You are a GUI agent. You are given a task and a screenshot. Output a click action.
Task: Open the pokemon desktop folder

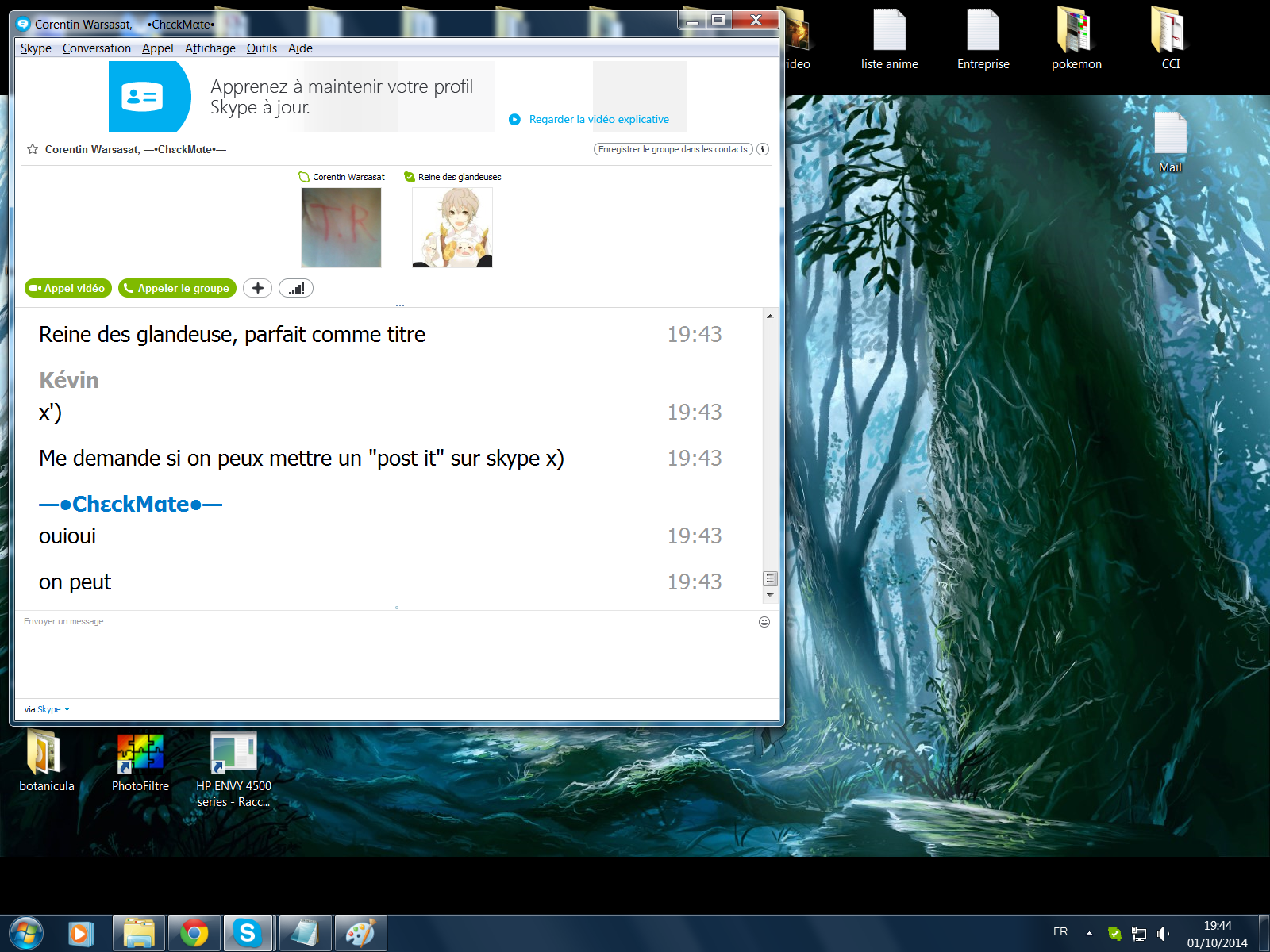click(1077, 38)
